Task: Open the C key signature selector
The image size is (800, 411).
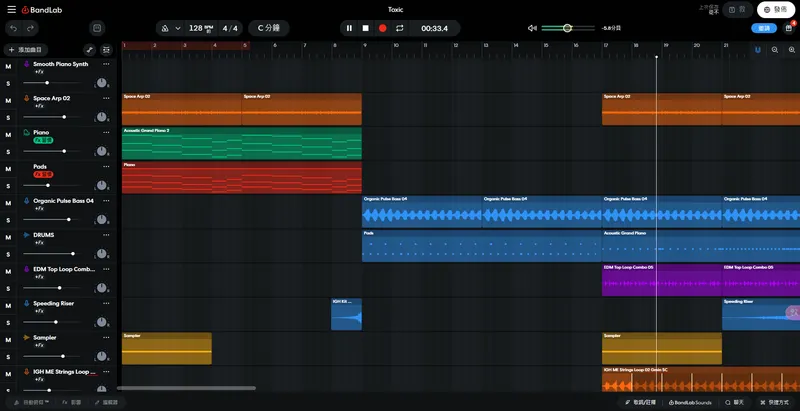Action: pos(268,28)
